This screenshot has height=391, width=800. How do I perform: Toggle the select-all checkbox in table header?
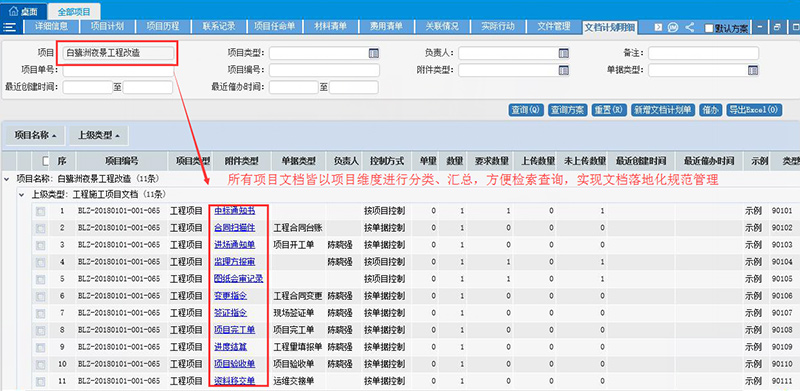46,161
